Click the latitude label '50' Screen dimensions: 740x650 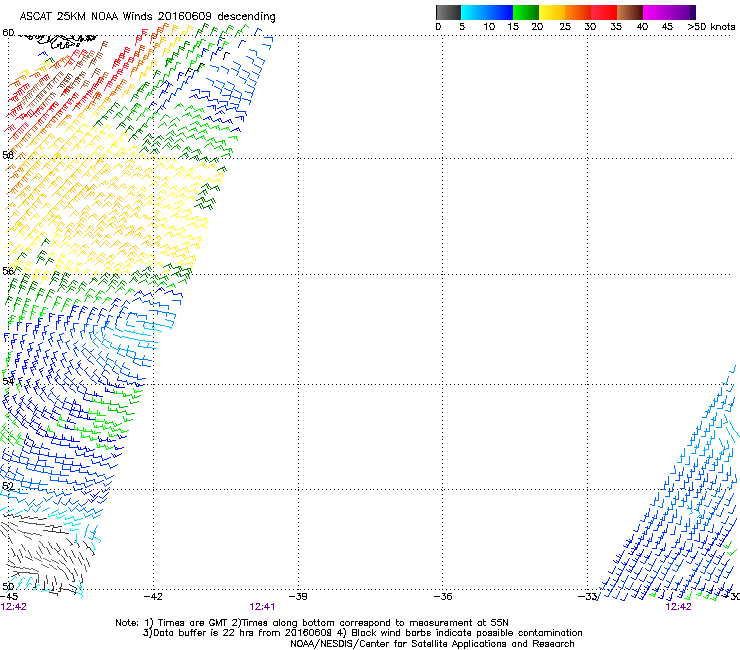8,586
